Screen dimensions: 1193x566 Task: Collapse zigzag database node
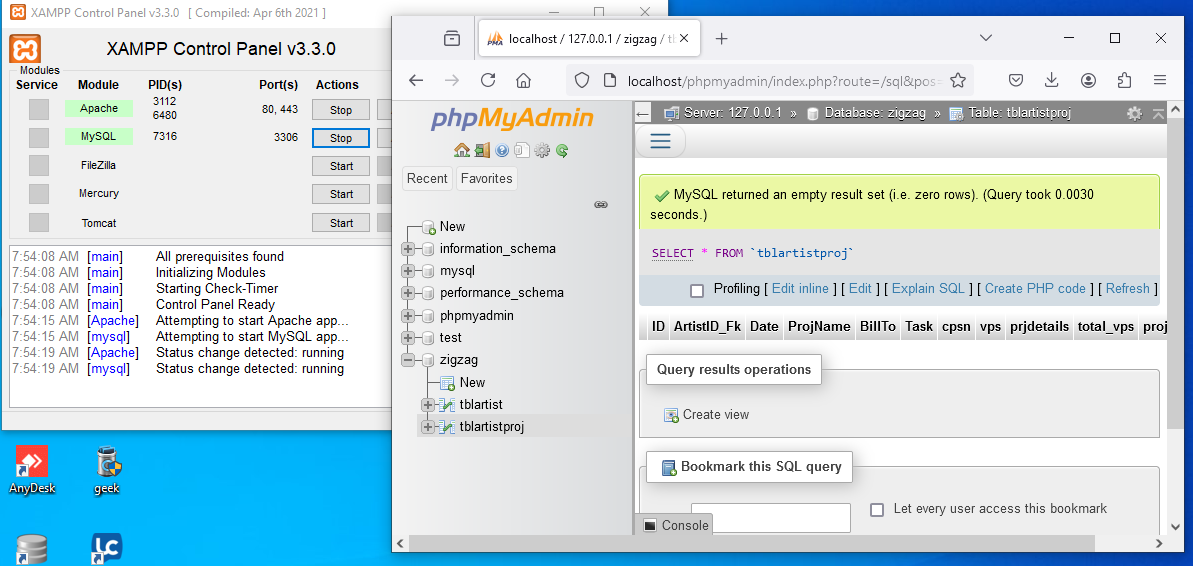point(408,360)
